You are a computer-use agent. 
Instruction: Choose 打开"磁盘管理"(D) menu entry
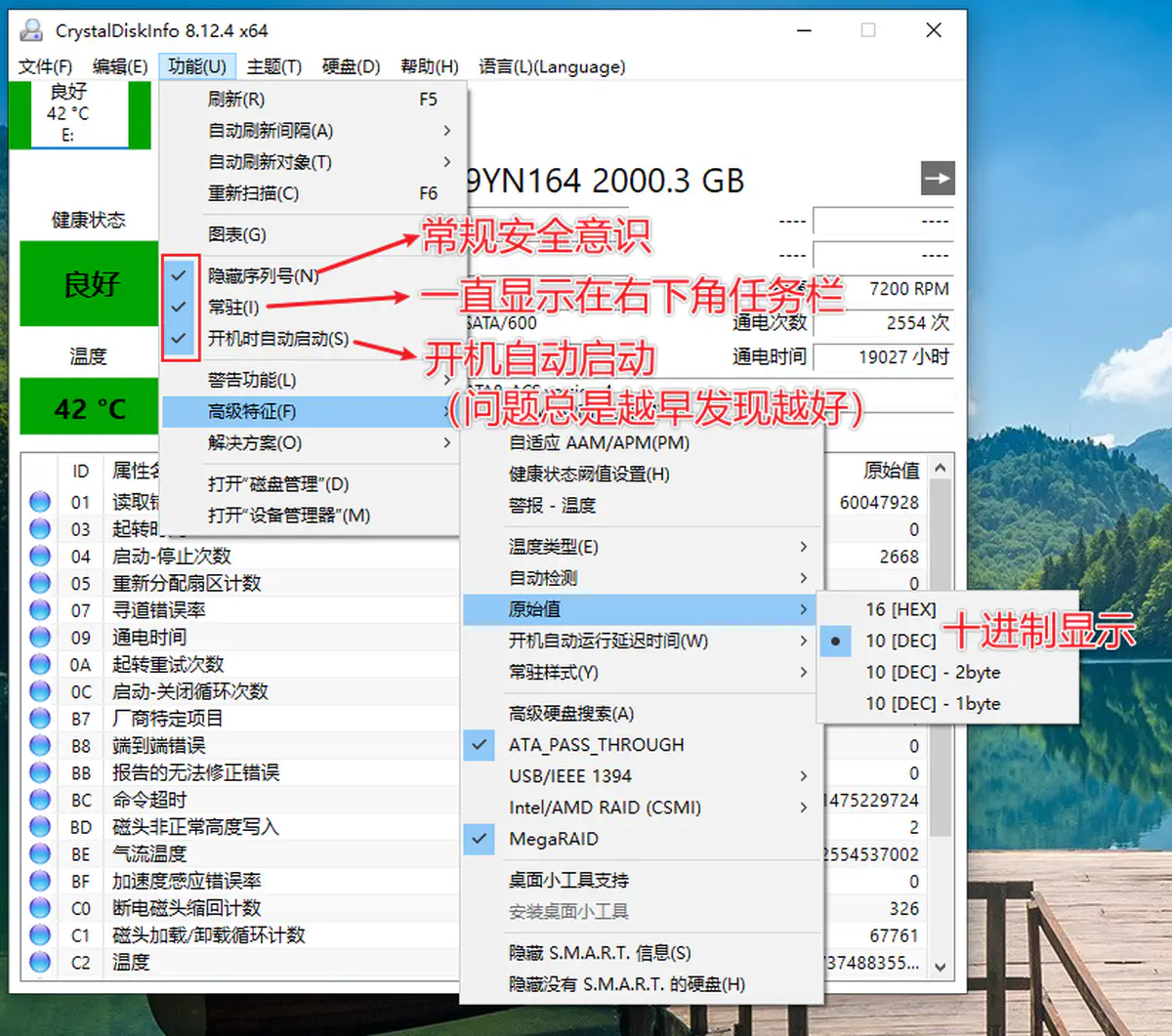[309, 484]
